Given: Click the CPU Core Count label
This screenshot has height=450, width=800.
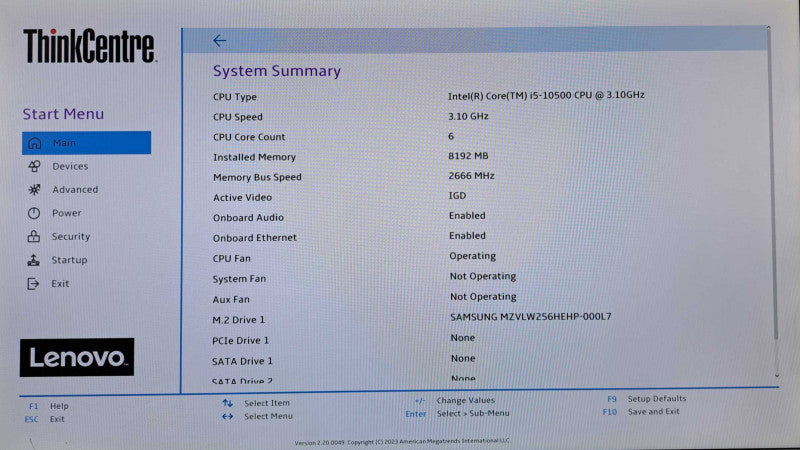Looking at the screenshot, I should (249, 137).
